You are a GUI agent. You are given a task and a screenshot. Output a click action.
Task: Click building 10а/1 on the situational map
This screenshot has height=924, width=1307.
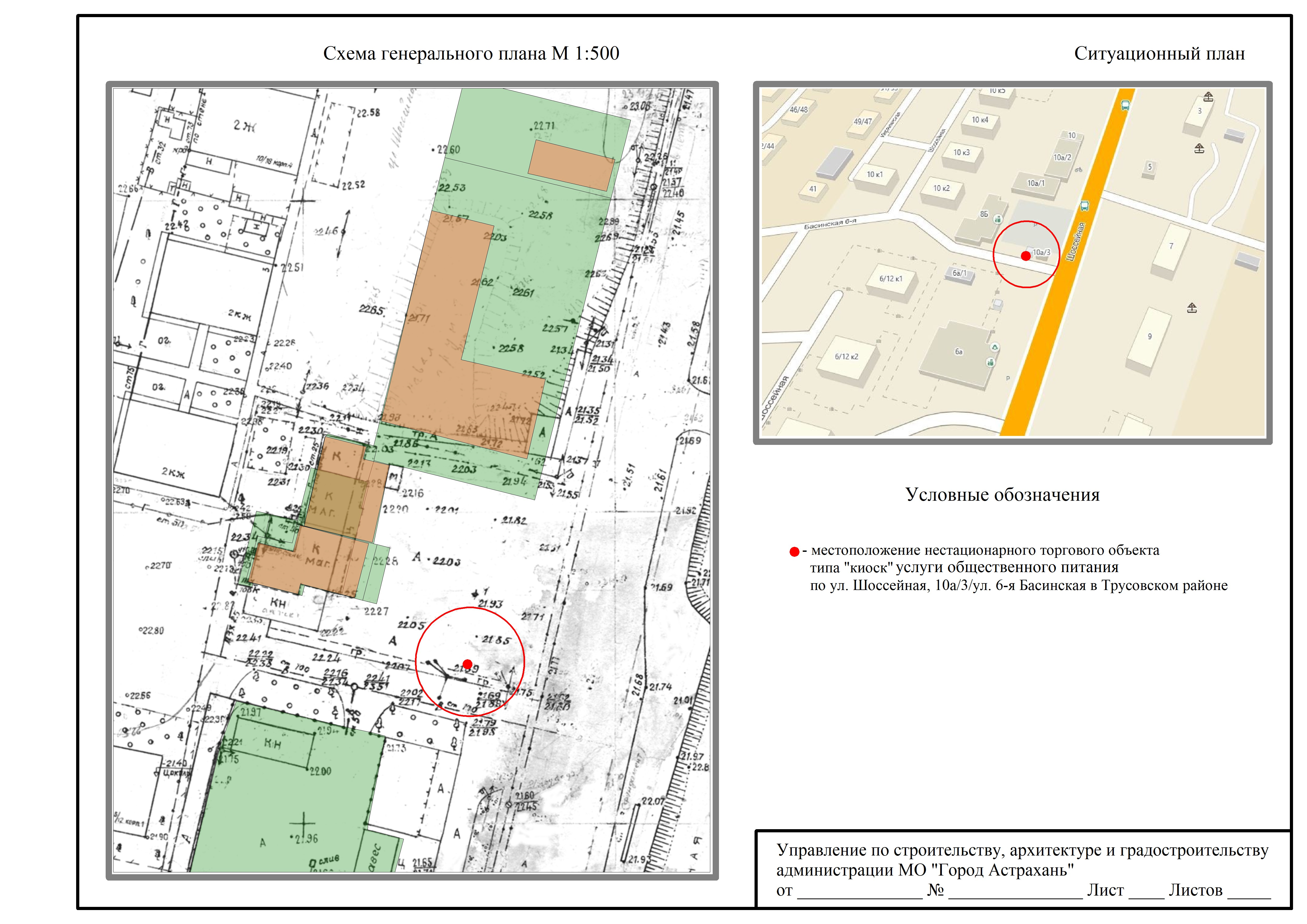[1035, 184]
